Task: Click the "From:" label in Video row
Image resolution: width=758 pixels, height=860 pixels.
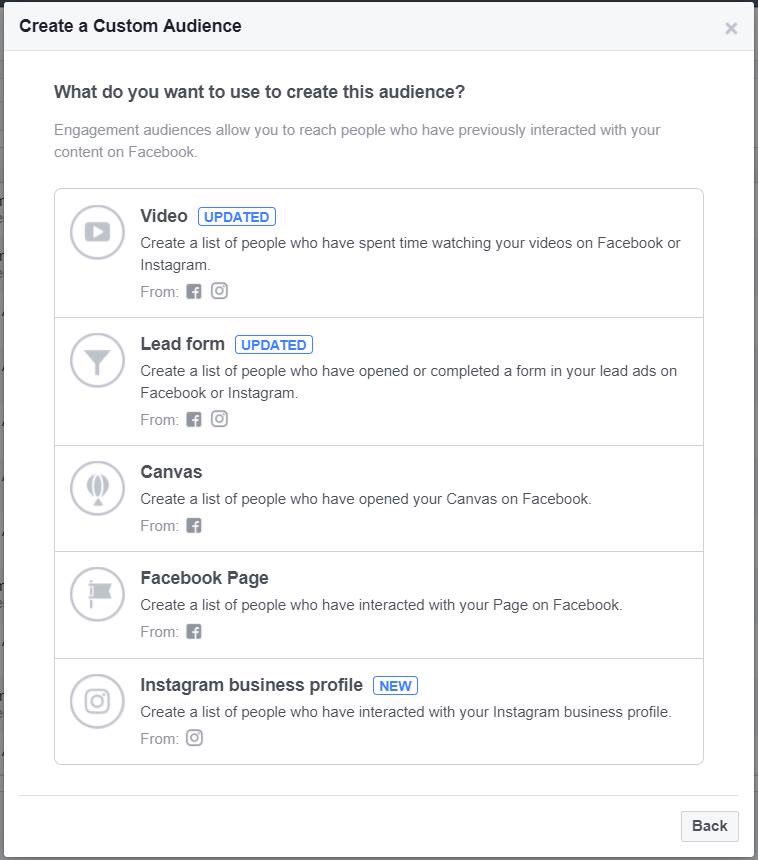Action: 160,292
